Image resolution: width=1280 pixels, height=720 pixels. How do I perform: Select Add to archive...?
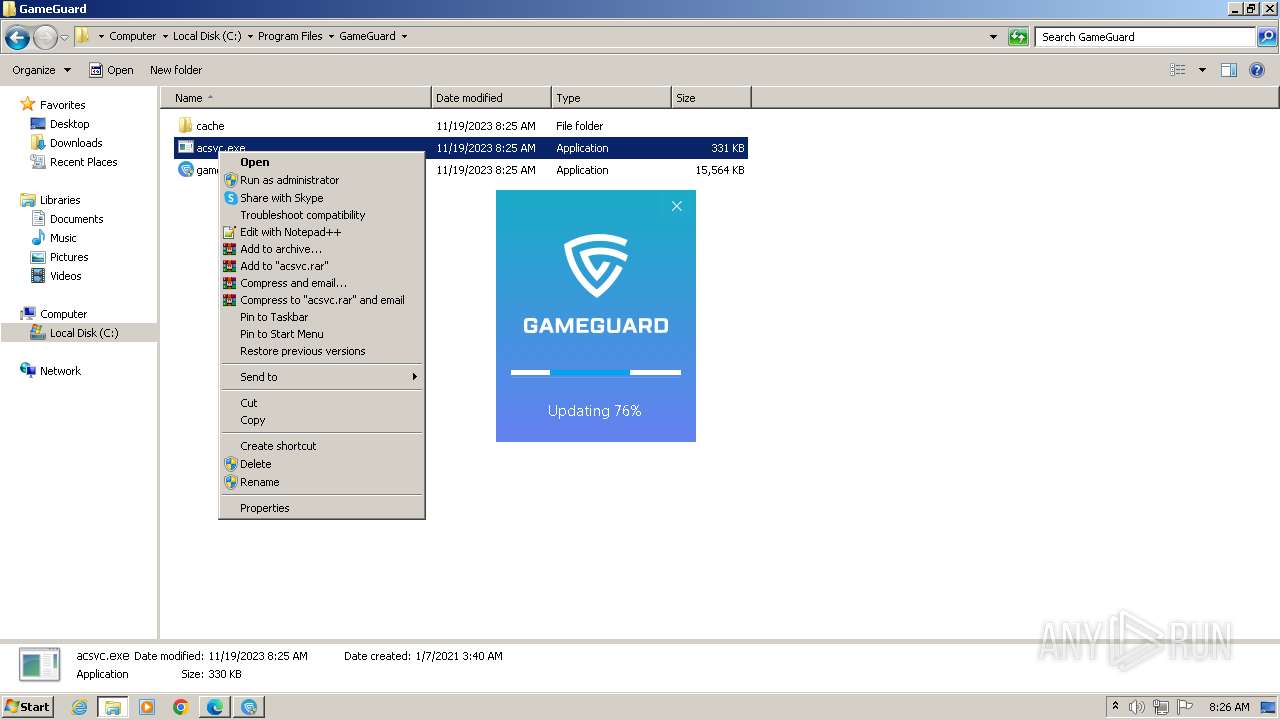click(x=322, y=249)
